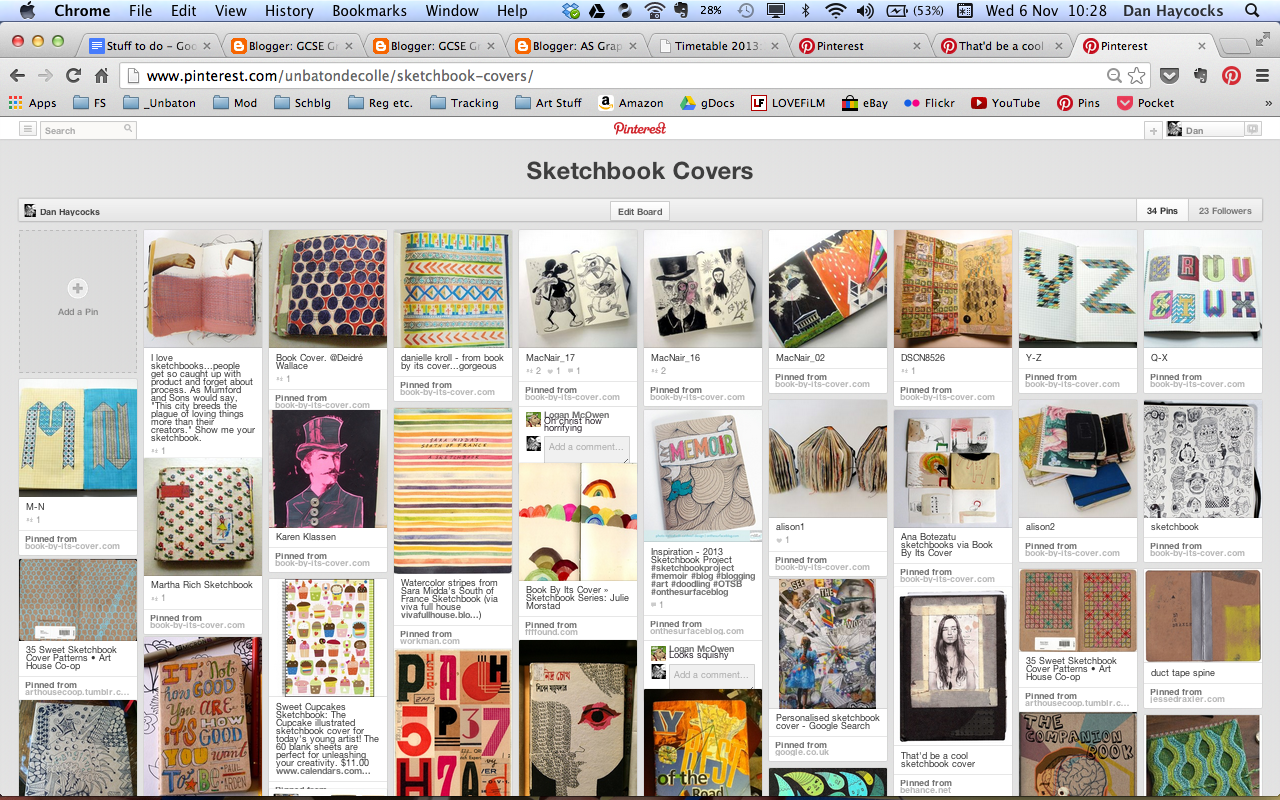The width and height of the screenshot is (1280, 800).
Task: Click Add a comment box under Memoir pin
Action: coord(713,675)
